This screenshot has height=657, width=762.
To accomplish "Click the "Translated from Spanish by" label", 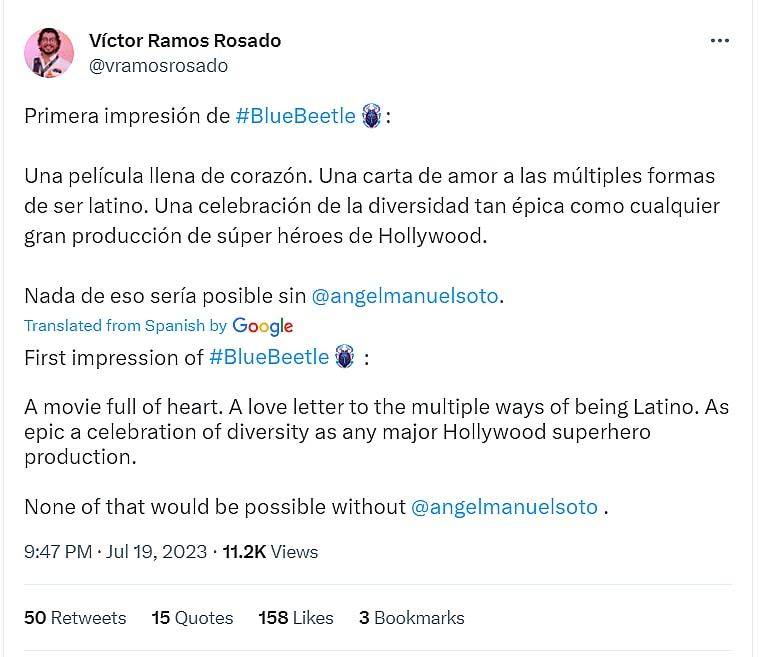I will pyautogui.click(x=126, y=326).
